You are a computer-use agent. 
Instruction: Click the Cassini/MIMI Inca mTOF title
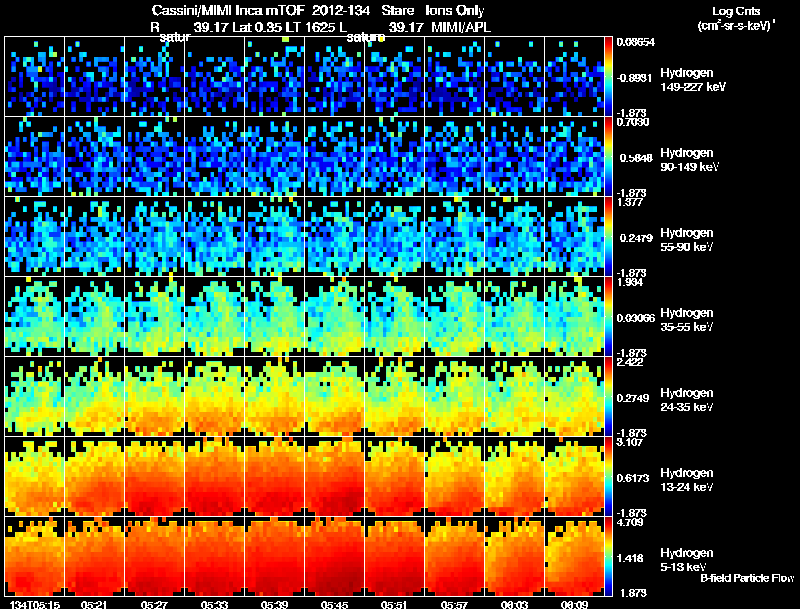coord(228,10)
